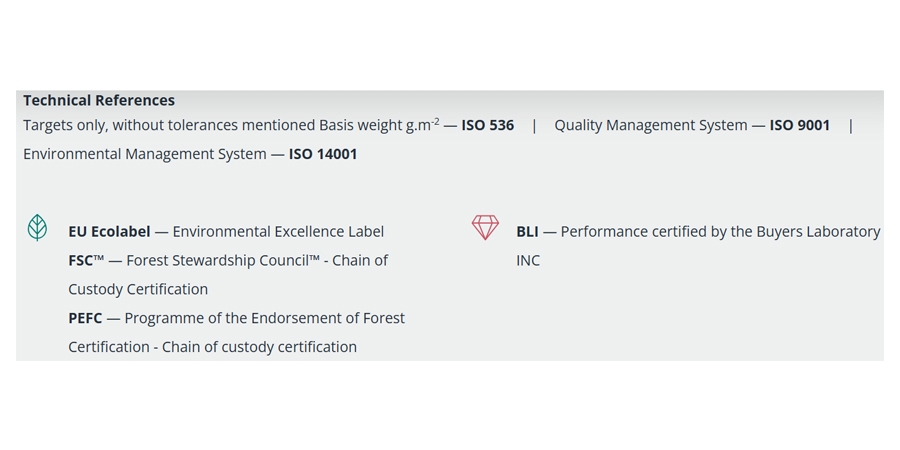Click the EU Ecolabel bold label
The image size is (900, 450).
[x=109, y=231]
